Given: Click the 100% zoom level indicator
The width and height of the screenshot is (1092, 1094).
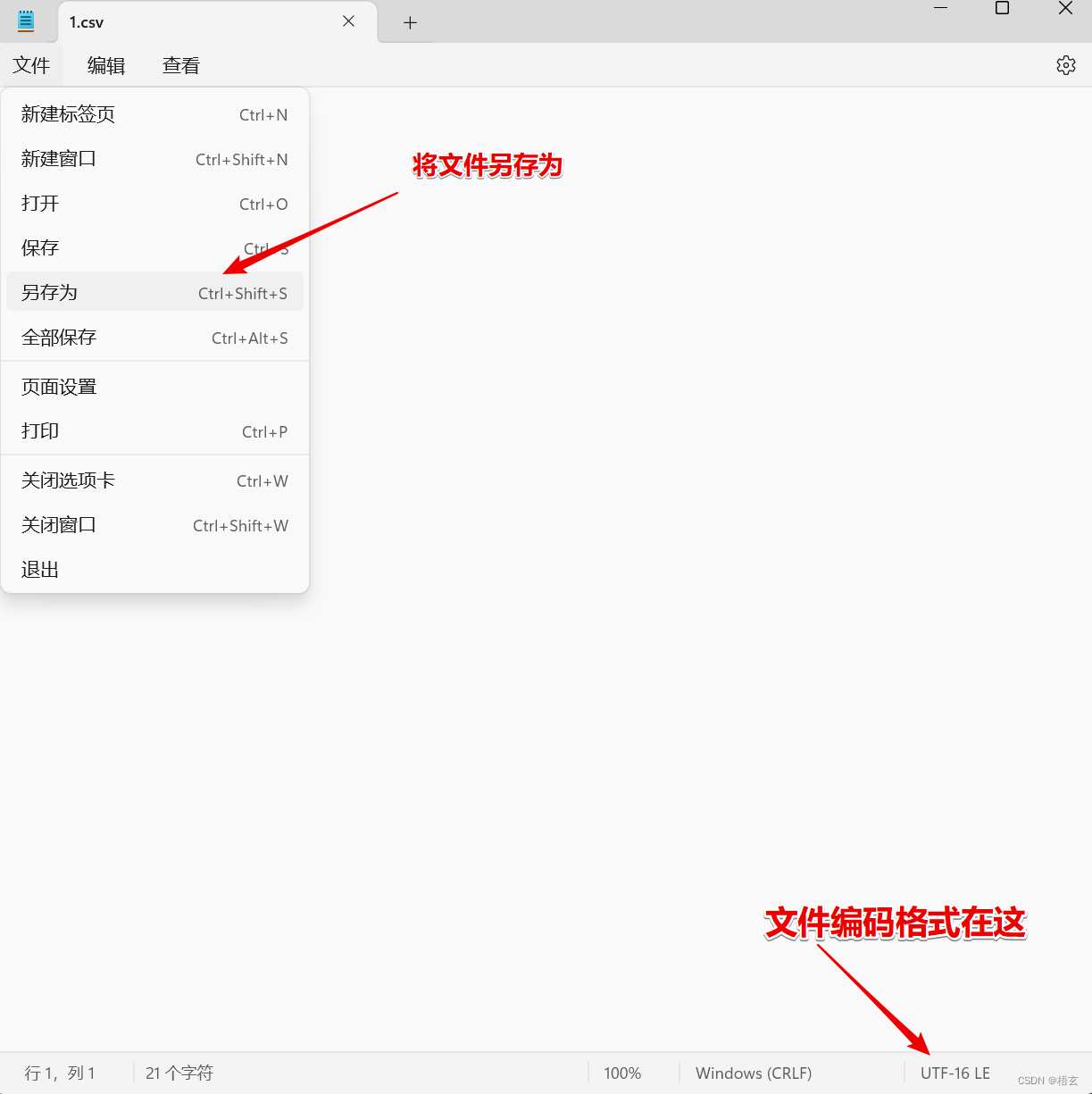Looking at the screenshot, I should click(x=622, y=1073).
